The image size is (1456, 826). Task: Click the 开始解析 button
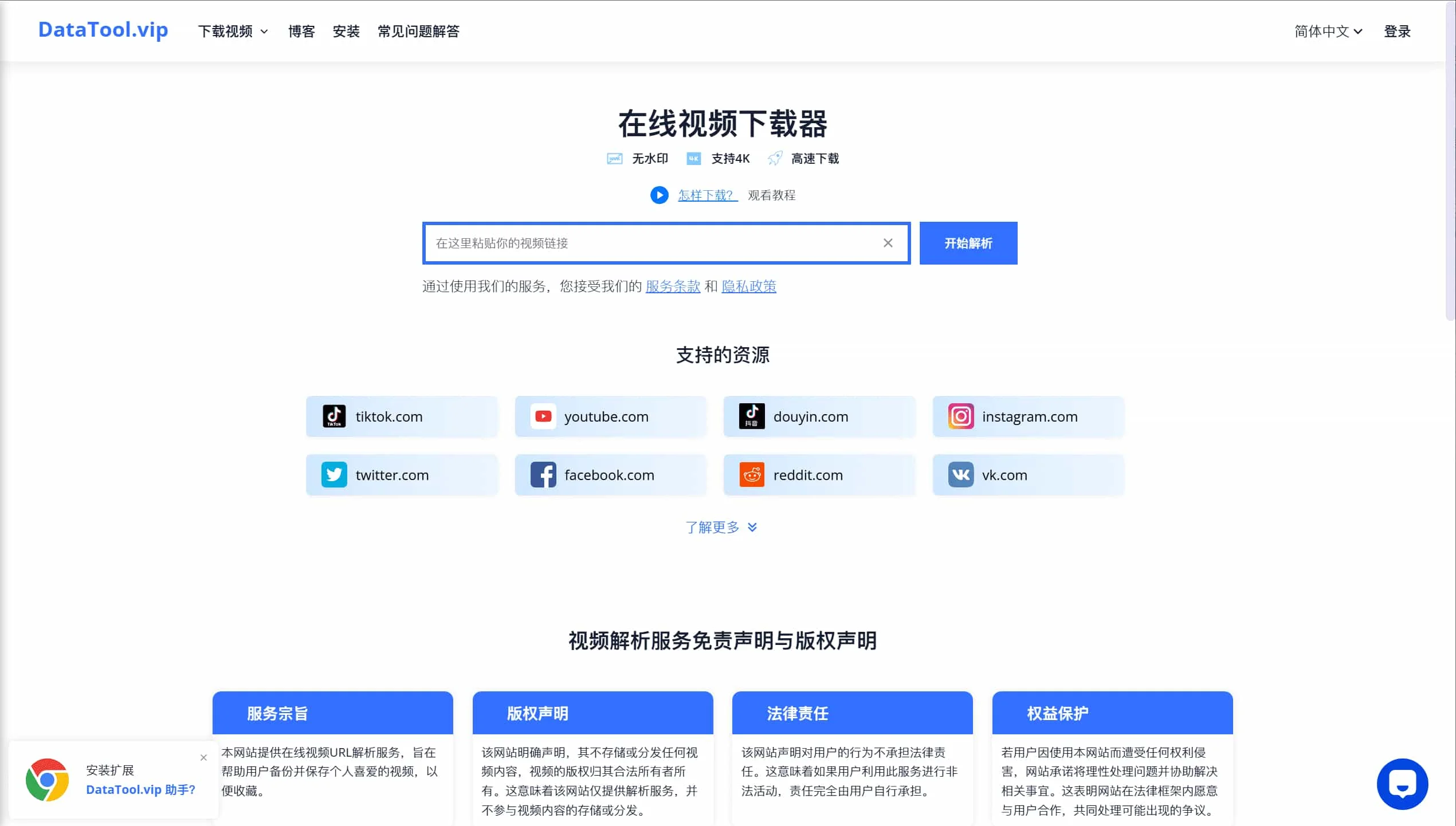pyautogui.click(x=968, y=243)
